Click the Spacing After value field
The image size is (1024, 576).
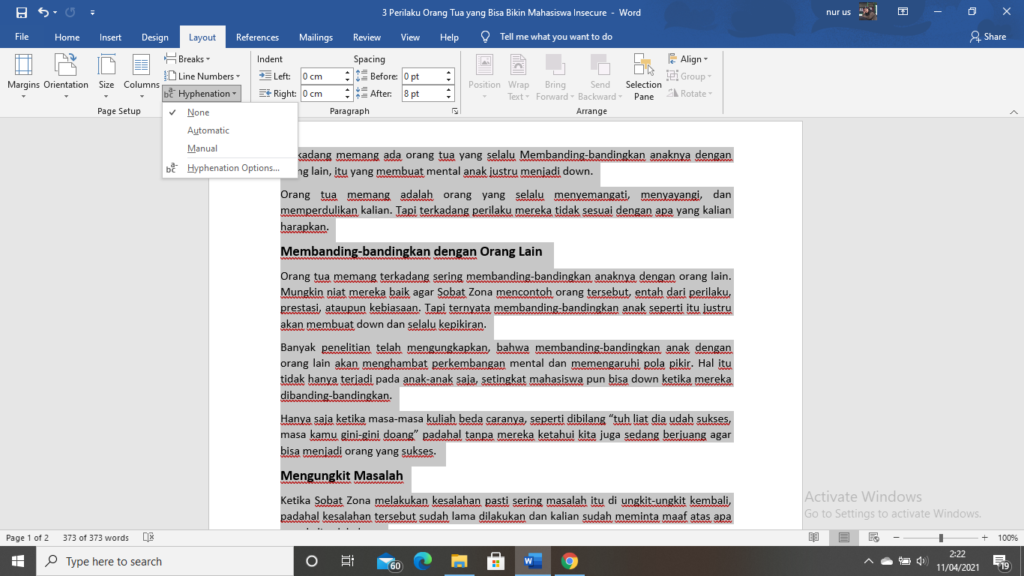pos(423,93)
